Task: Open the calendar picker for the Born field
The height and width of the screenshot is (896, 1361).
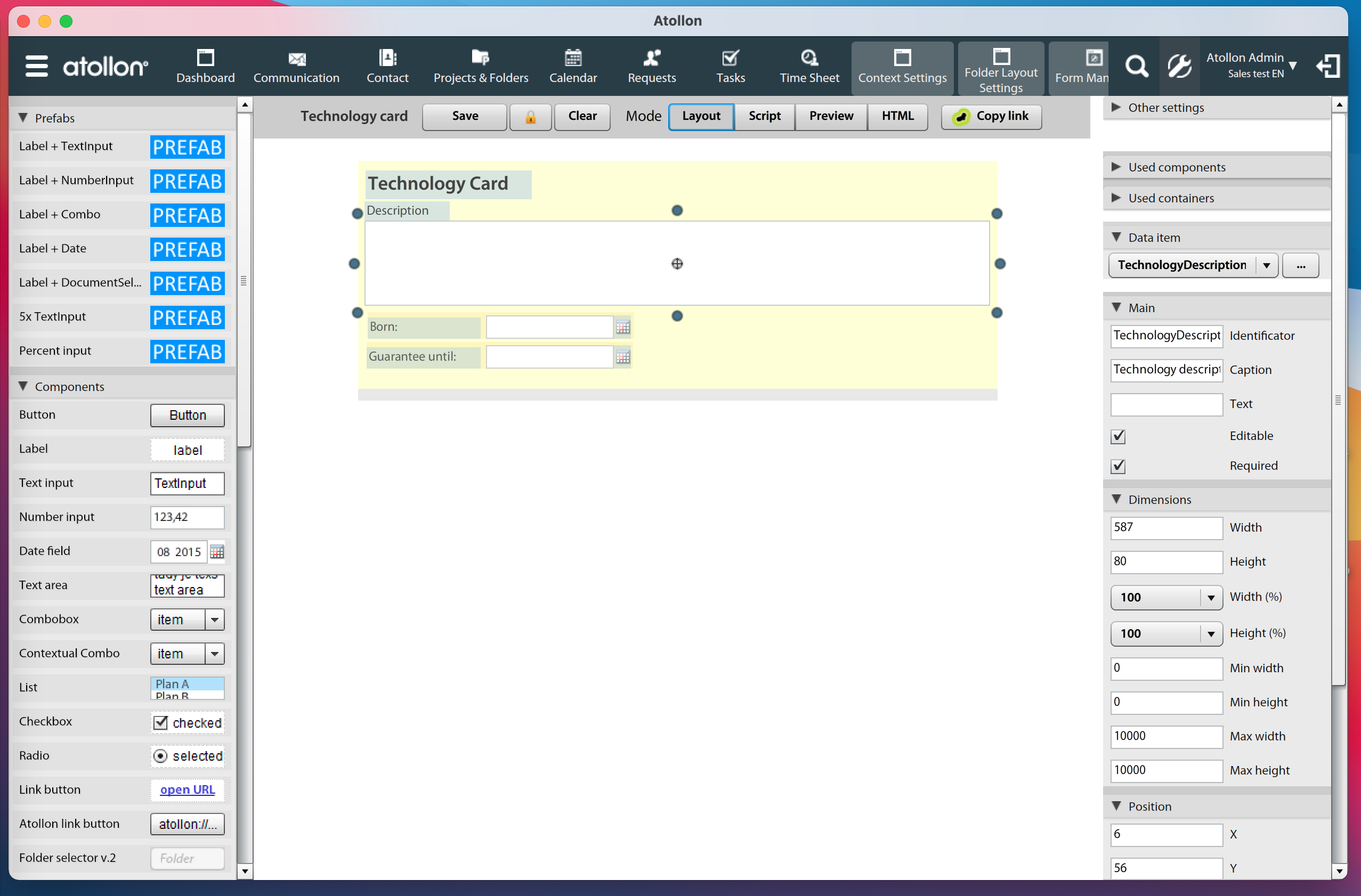Action: (x=623, y=327)
